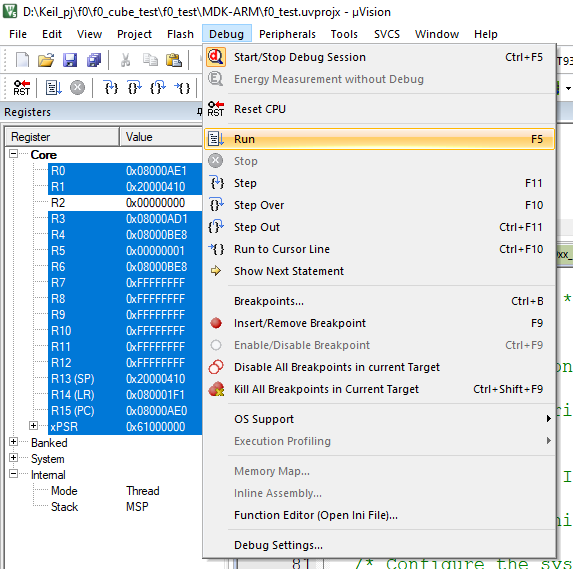The height and width of the screenshot is (569, 573).
Task: Click Run to Cursor toolbar icon
Action: [182, 88]
